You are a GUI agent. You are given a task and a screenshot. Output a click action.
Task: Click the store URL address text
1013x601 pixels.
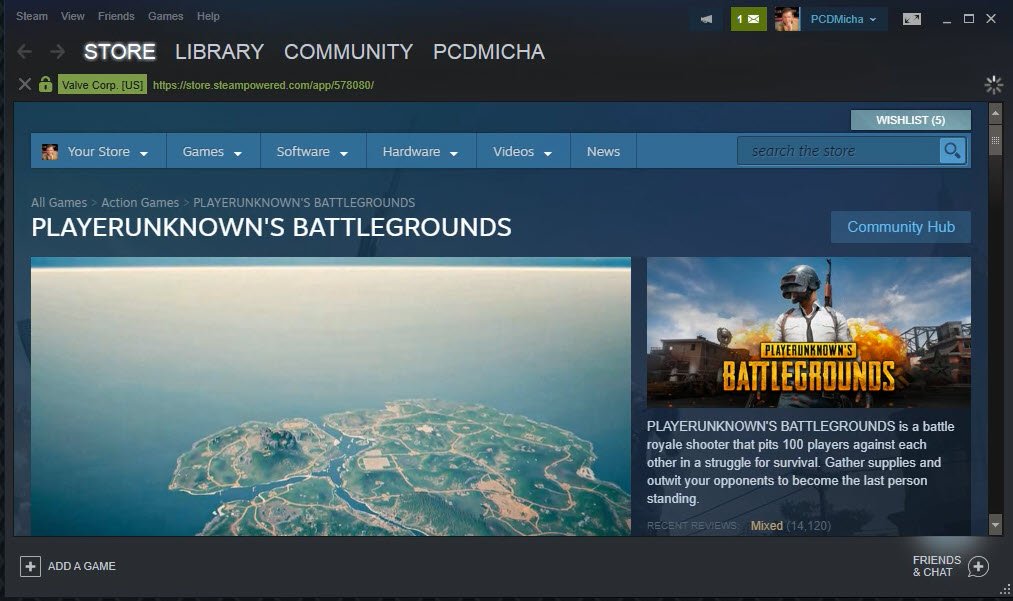point(264,85)
